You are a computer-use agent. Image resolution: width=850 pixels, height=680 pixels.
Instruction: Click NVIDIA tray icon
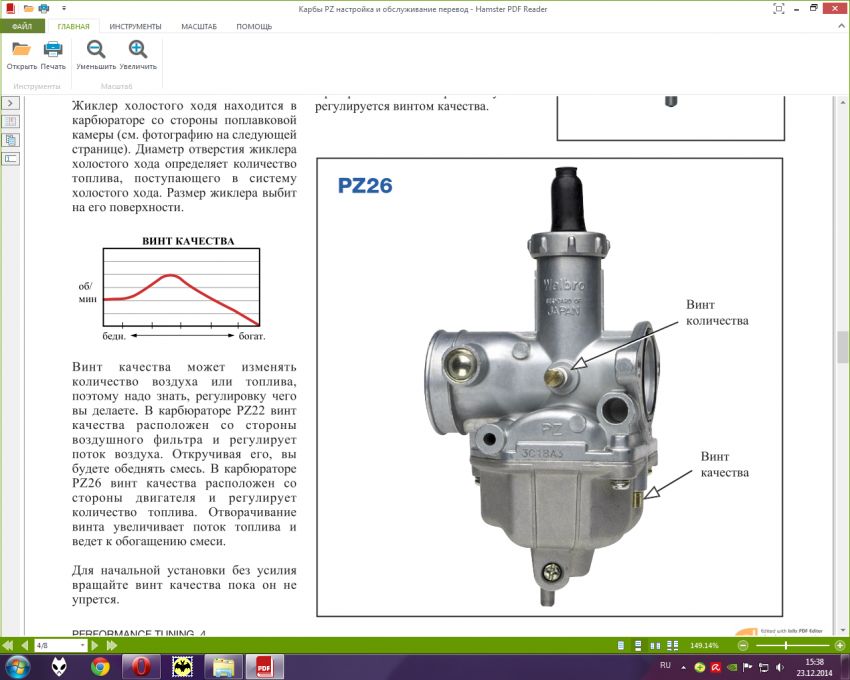[731, 668]
